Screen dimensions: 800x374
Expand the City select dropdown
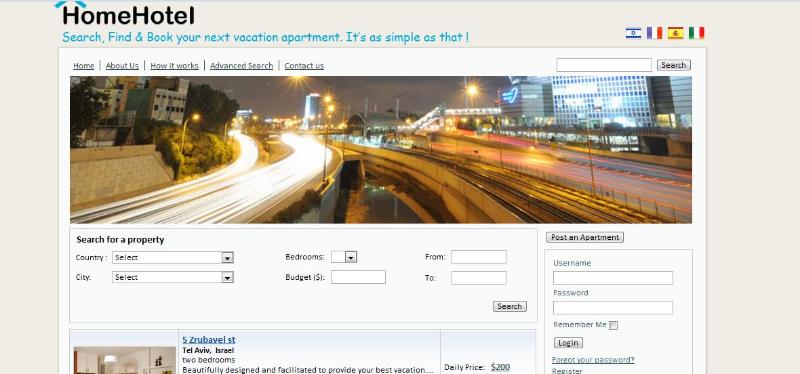(173, 277)
